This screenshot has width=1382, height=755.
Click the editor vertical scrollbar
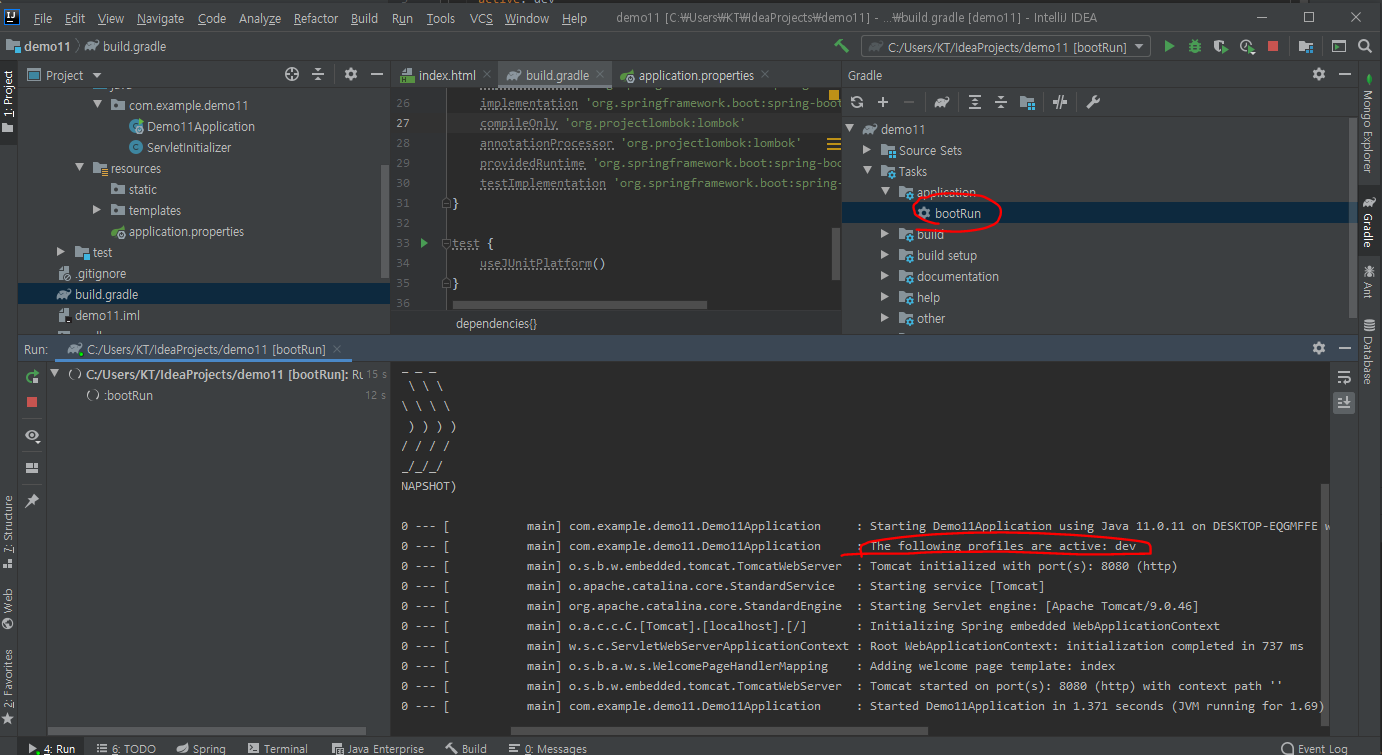point(836,254)
